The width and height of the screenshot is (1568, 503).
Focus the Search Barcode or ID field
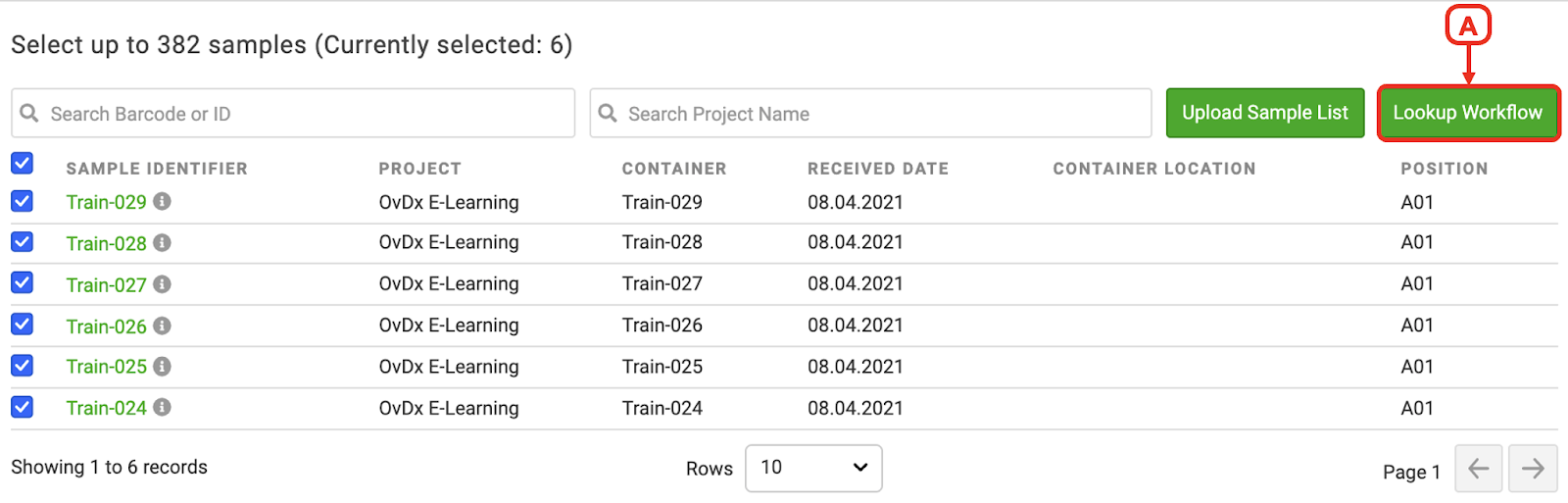[x=293, y=114]
